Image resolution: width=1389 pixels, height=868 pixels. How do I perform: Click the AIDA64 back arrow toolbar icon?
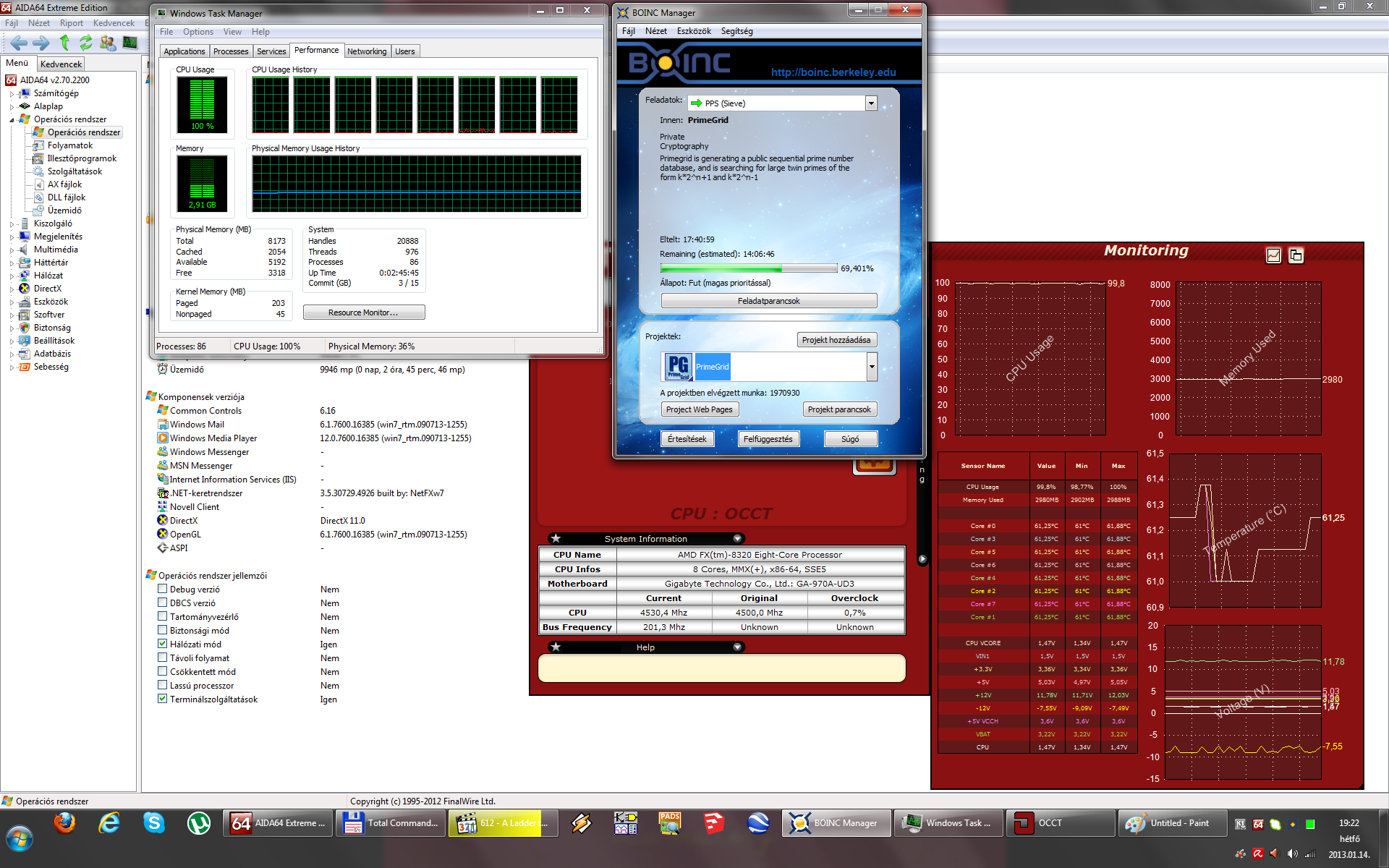[x=20, y=43]
